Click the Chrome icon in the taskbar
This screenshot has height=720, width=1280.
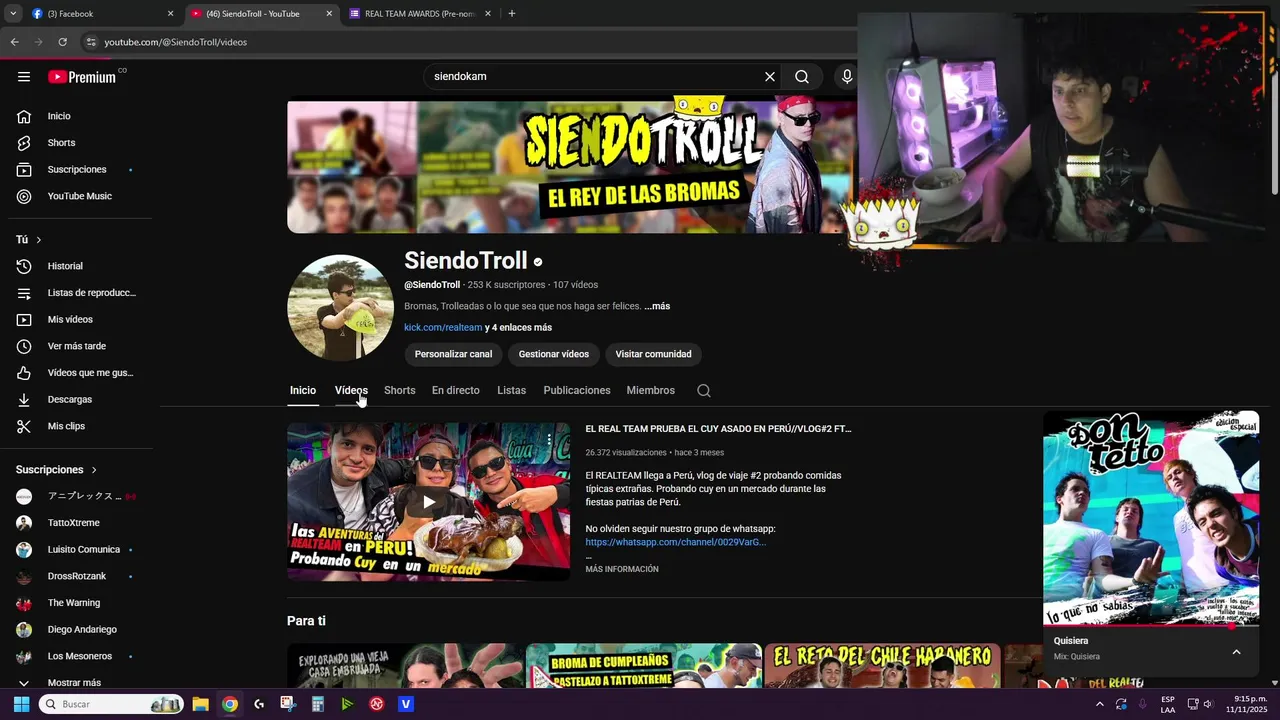click(230, 704)
